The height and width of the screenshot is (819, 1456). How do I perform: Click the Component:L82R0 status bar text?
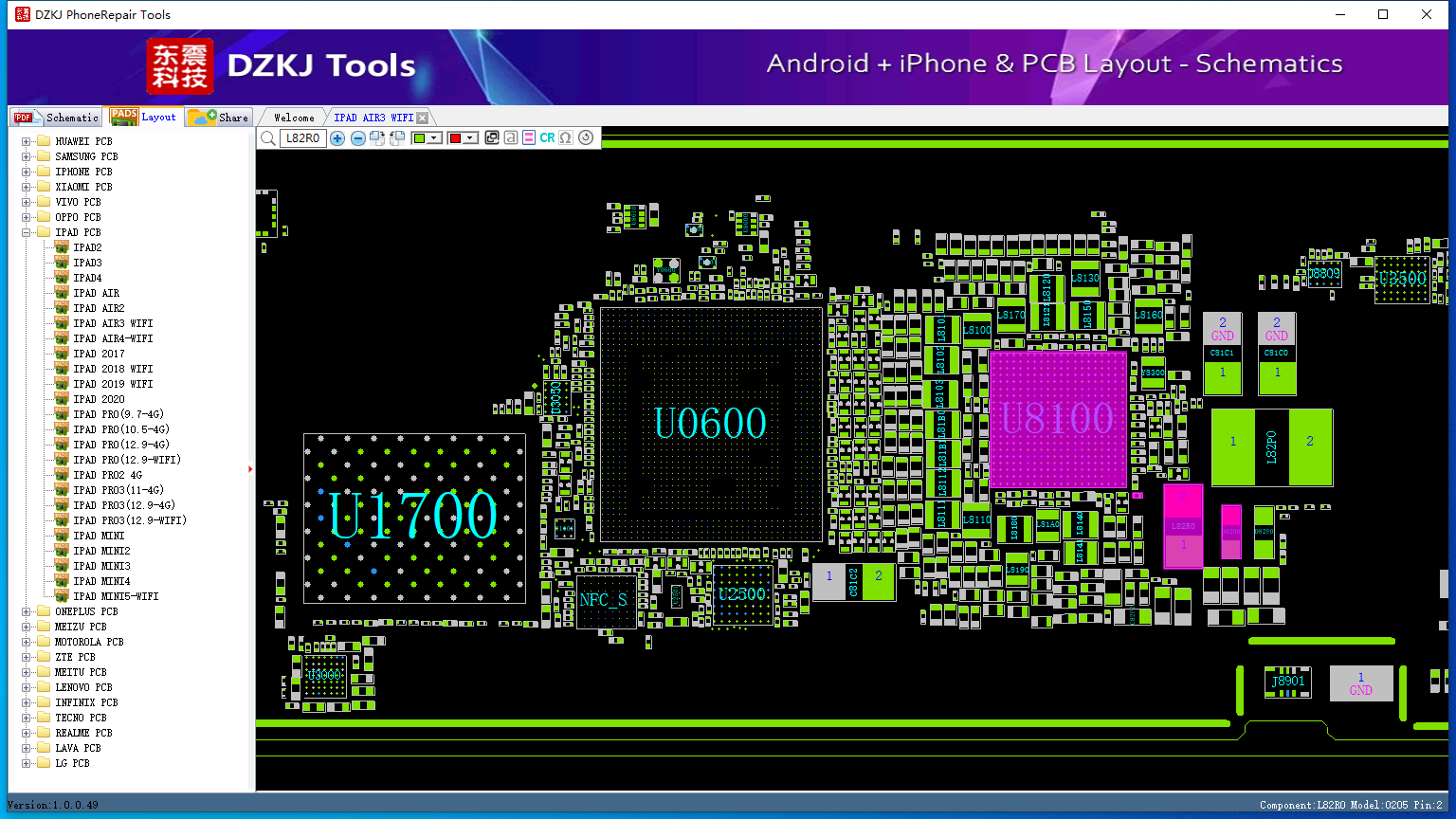point(1351,805)
